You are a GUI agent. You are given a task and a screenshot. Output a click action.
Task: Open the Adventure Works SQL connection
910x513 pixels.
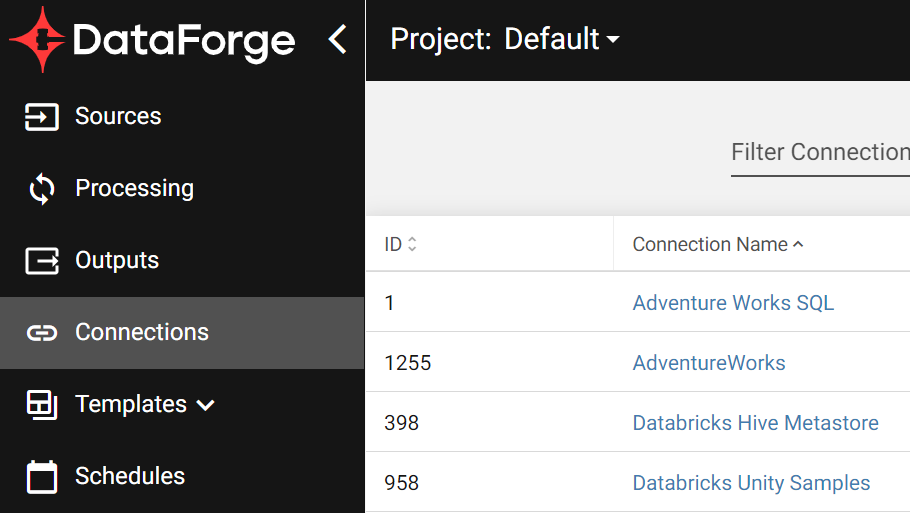[733, 303]
